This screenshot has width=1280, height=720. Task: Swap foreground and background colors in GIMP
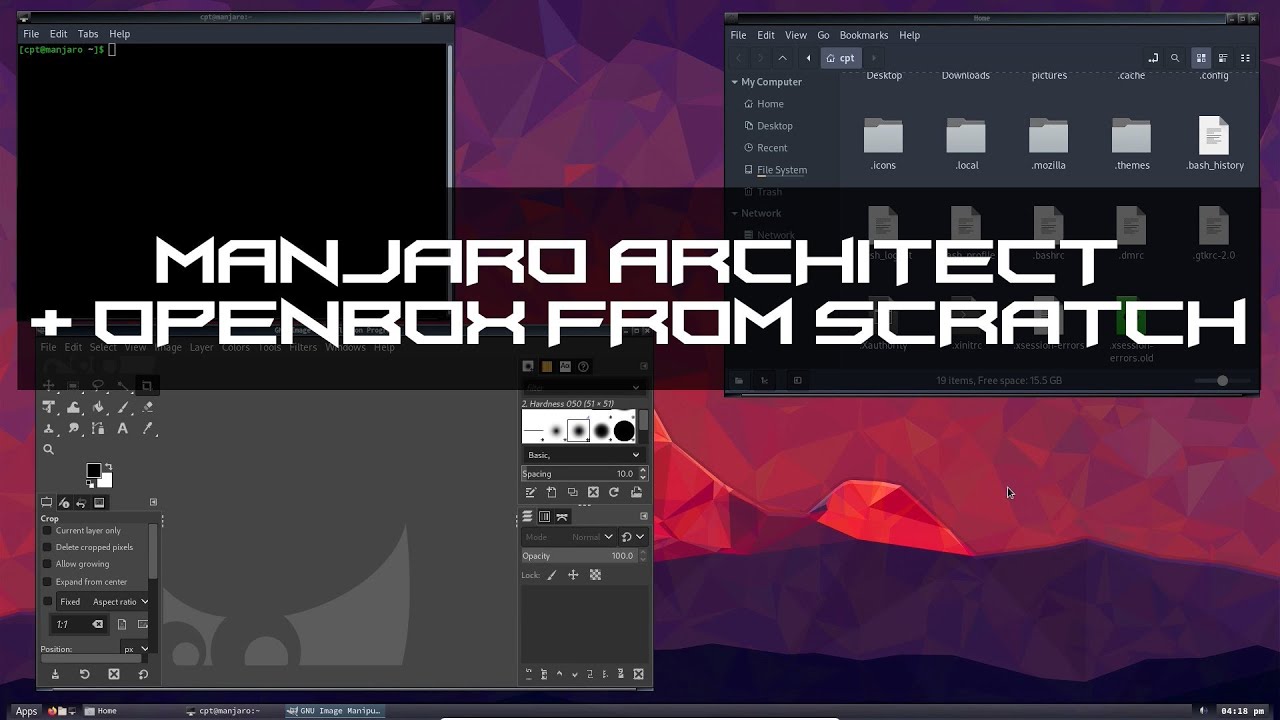(x=108, y=466)
